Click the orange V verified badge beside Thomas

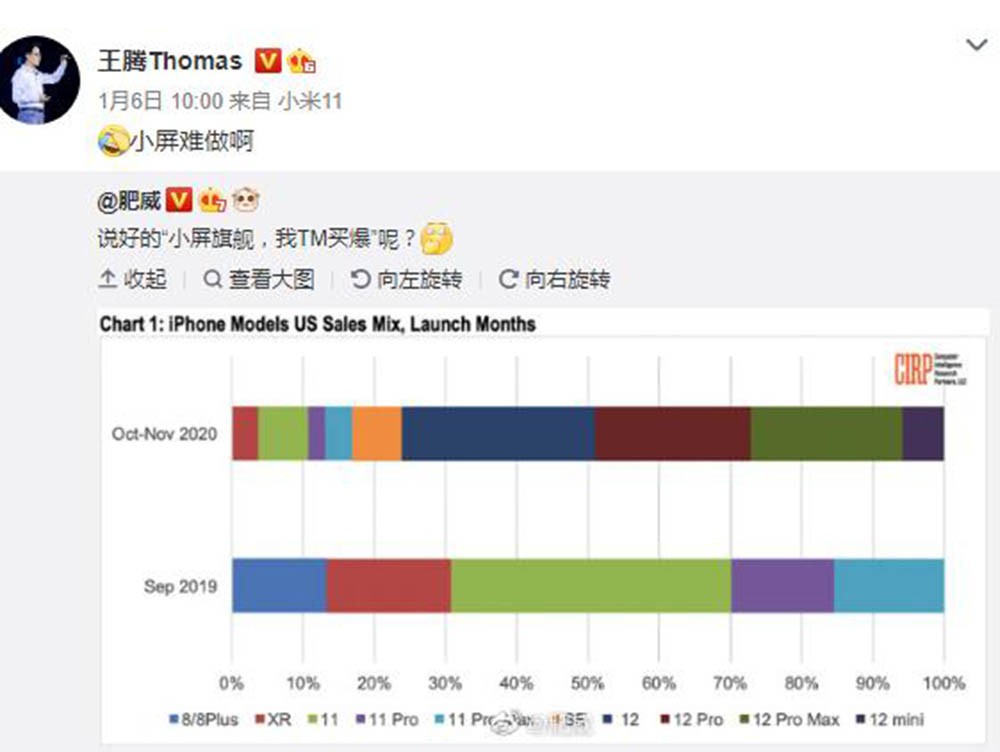pos(268,61)
